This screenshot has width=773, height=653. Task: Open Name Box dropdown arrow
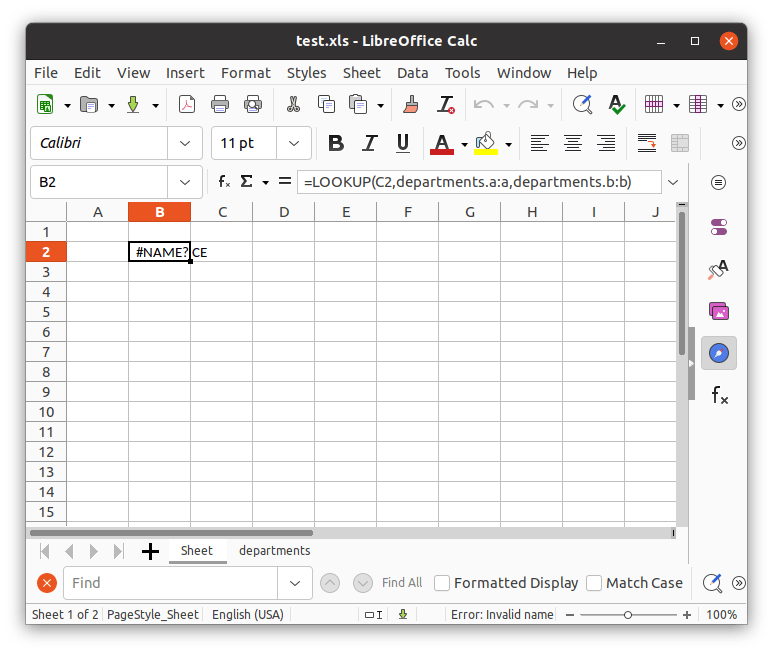coord(185,182)
